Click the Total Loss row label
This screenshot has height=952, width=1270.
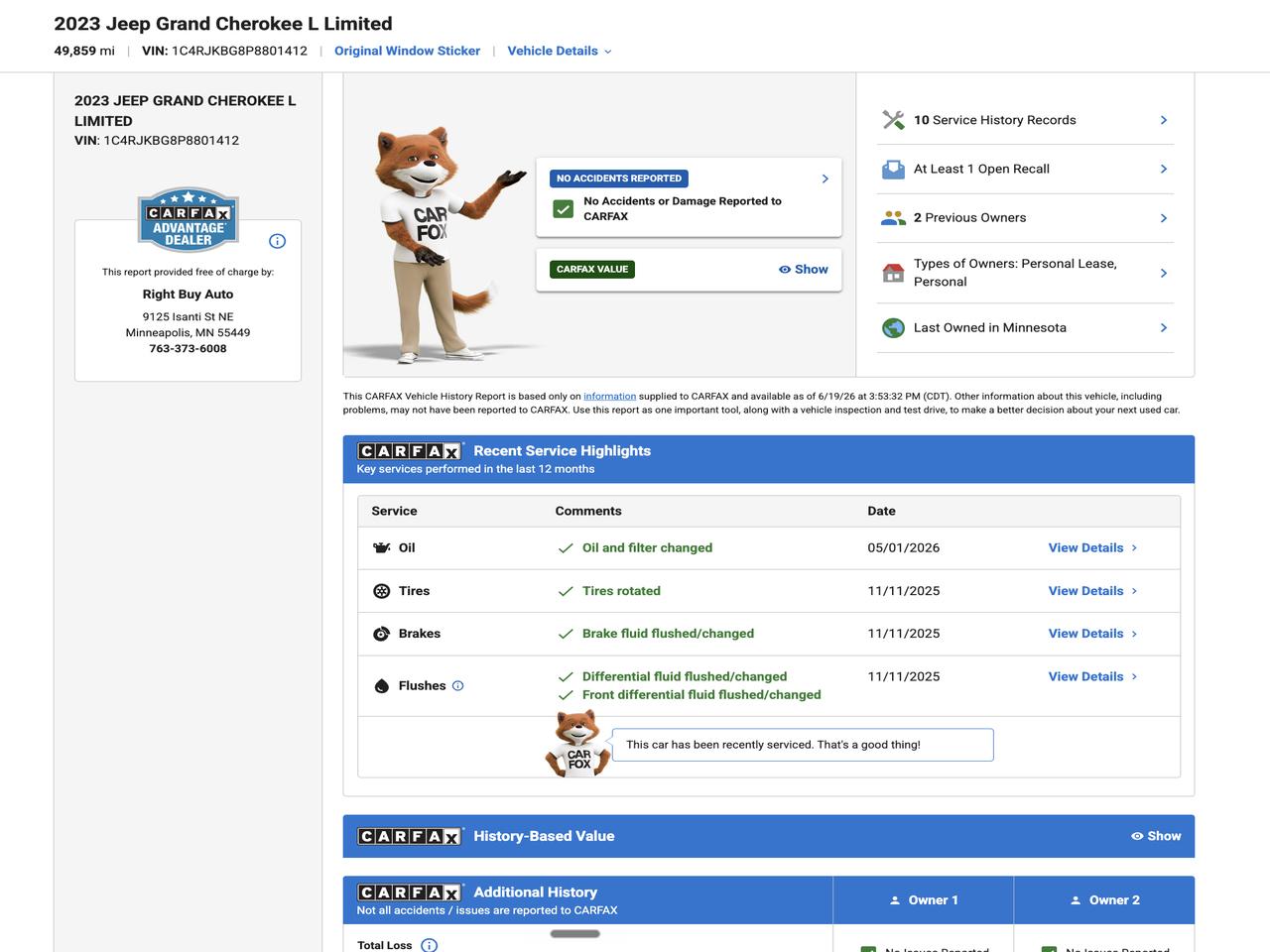point(384,945)
